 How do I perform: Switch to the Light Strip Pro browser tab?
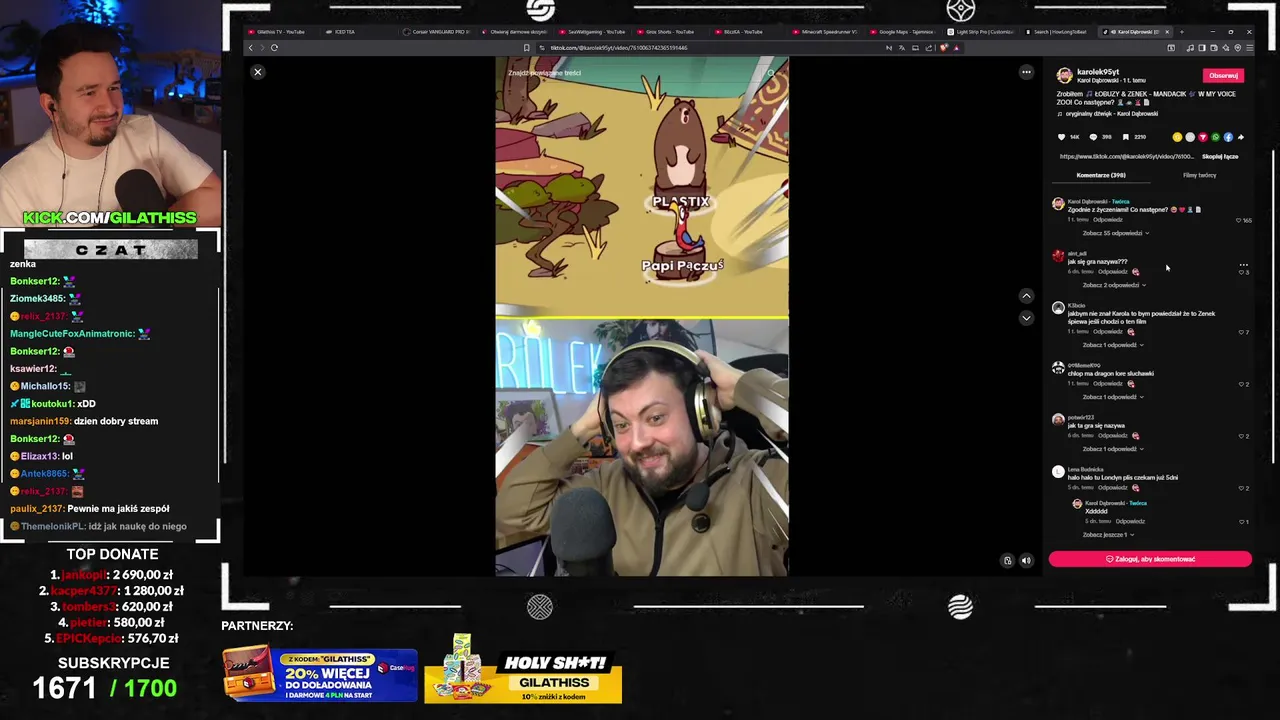[x=980, y=32]
